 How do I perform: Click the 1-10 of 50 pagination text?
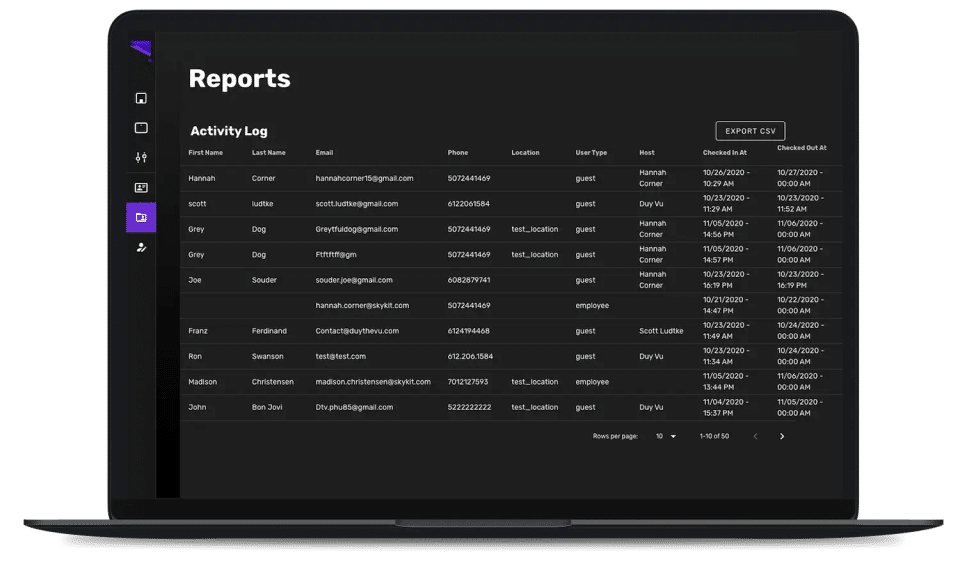[x=714, y=436]
